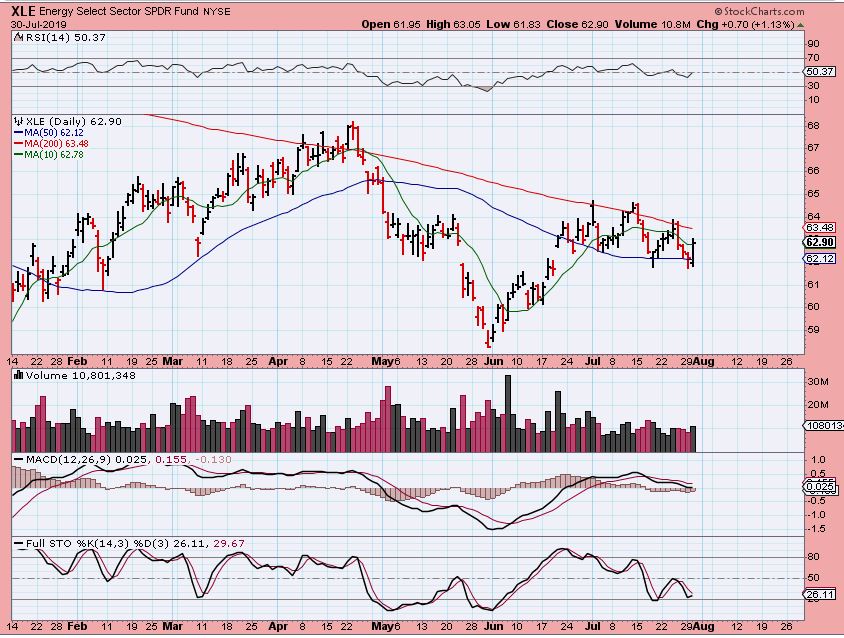Click the Close 62.90 header value

pos(578,24)
